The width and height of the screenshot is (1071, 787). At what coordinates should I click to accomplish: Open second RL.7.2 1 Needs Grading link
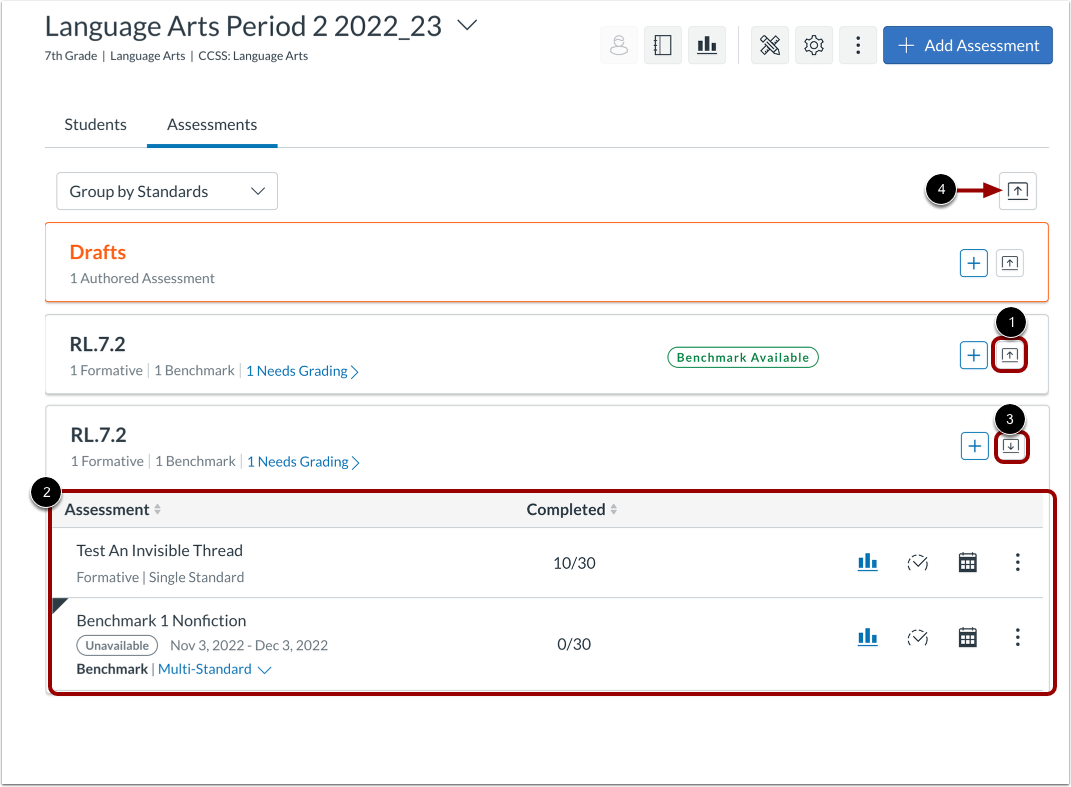coord(303,462)
